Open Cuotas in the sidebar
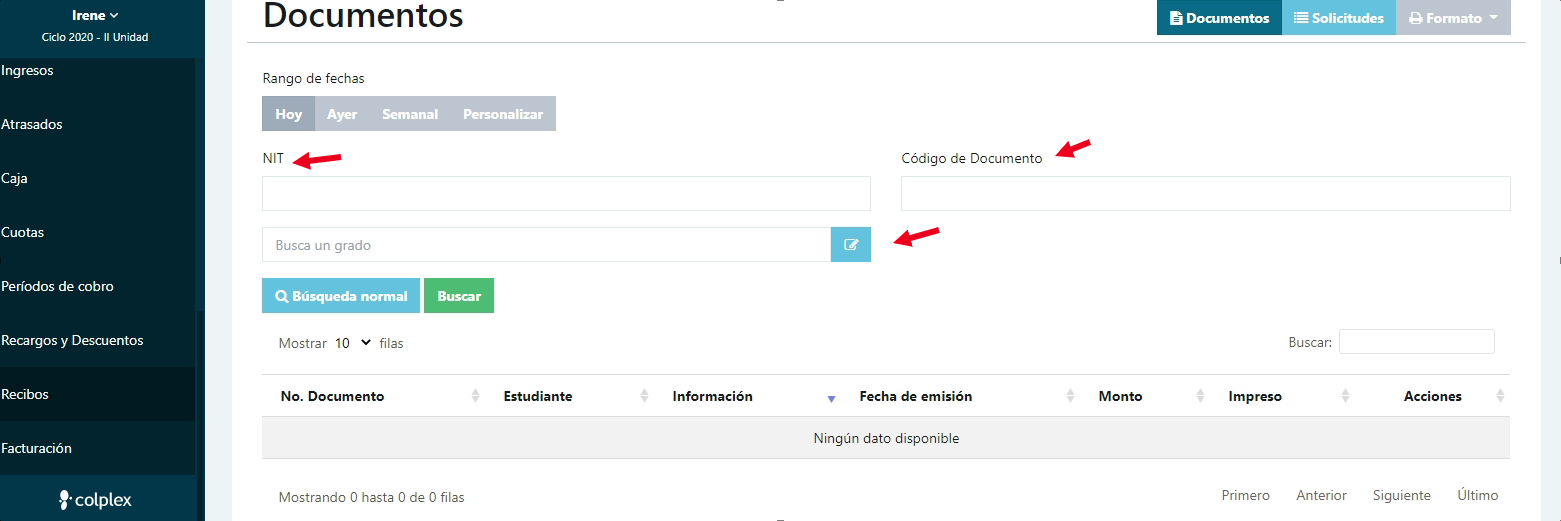 (x=22, y=232)
